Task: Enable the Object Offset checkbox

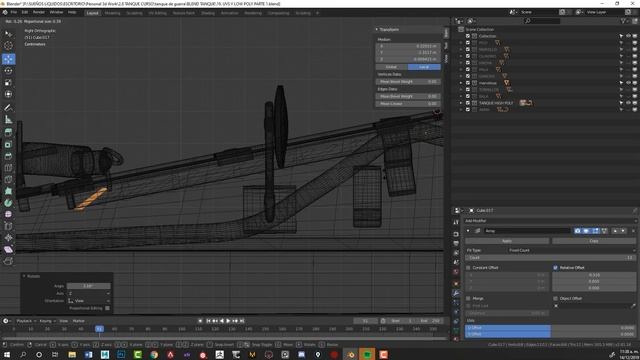Action: pyautogui.click(x=556, y=298)
